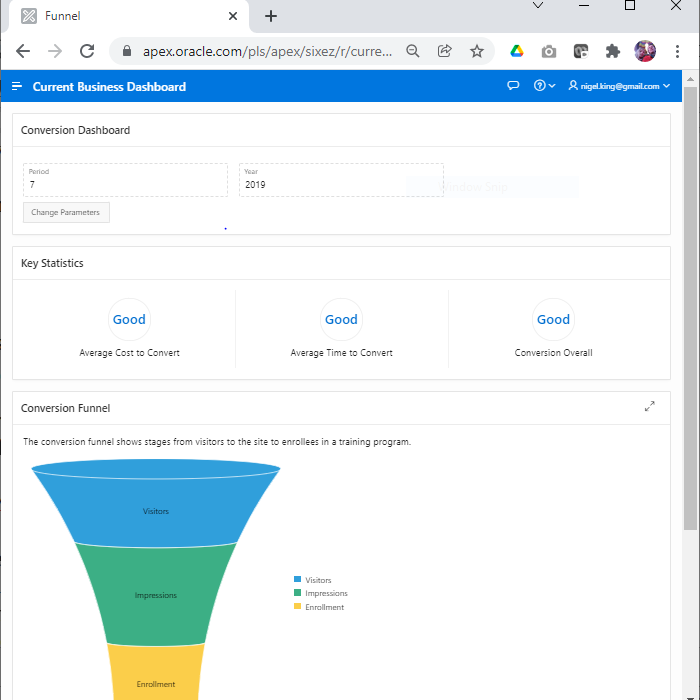
Task: Maximize the Conversion Funnel region
Action: pos(650,406)
